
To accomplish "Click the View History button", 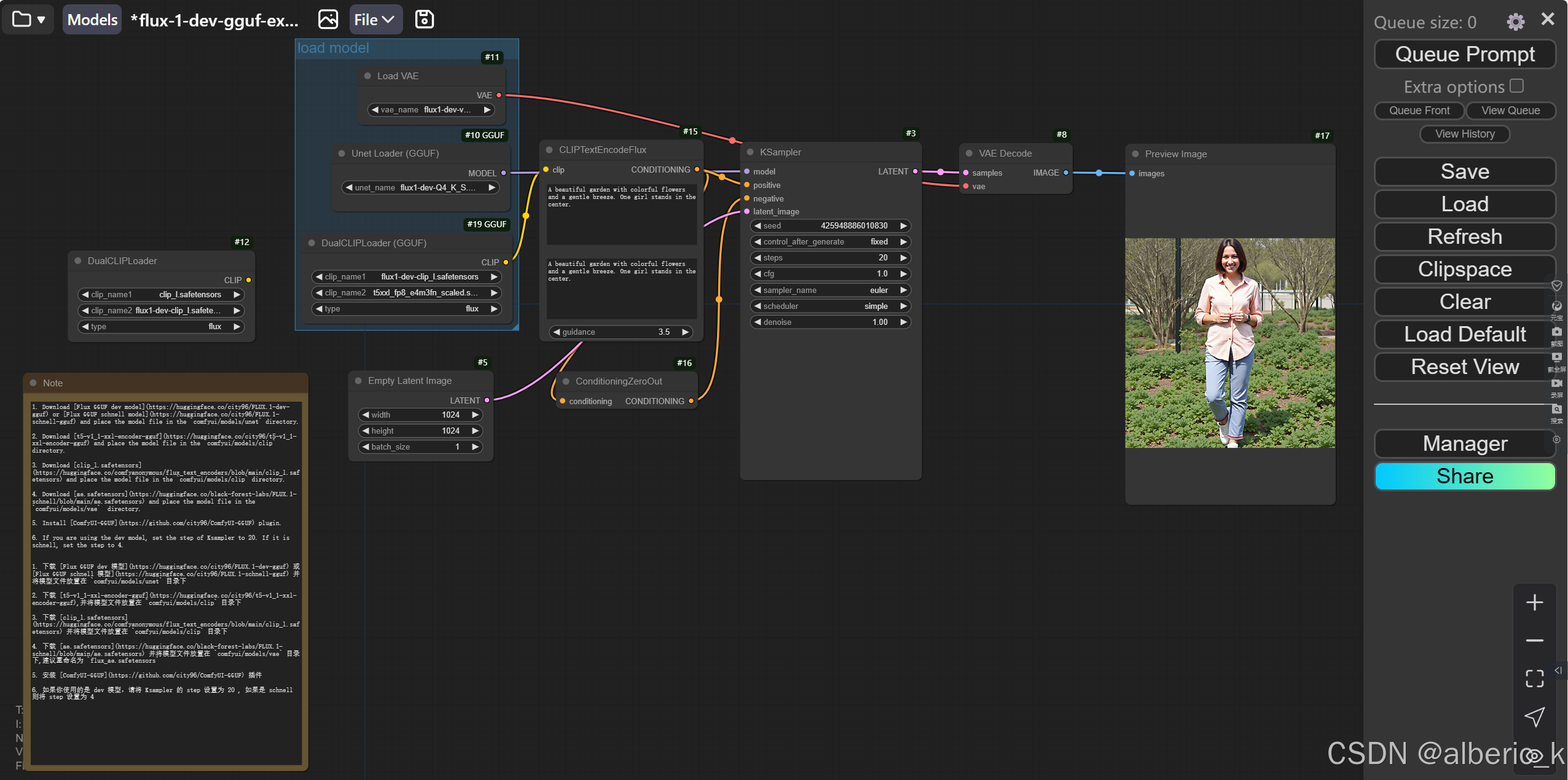I will coord(1464,134).
